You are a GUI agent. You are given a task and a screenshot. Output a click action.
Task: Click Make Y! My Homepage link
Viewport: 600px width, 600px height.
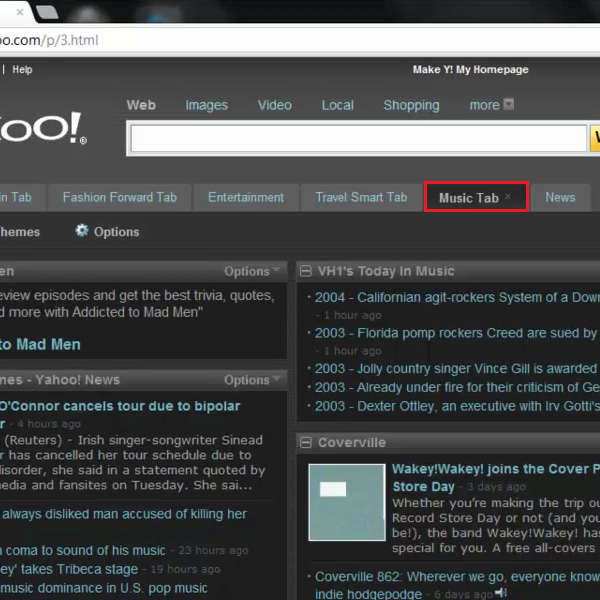[x=470, y=70]
